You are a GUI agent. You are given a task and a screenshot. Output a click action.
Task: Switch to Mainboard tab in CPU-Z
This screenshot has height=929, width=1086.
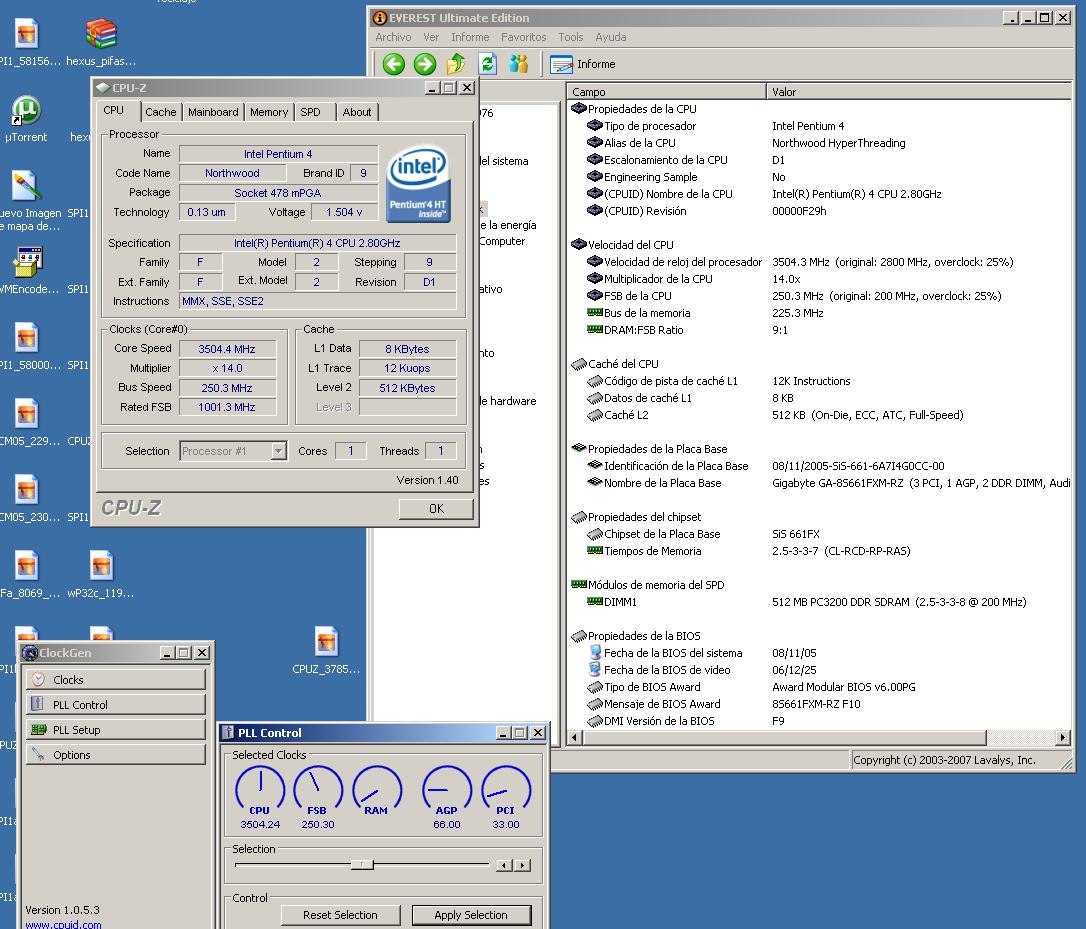[x=213, y=112]
